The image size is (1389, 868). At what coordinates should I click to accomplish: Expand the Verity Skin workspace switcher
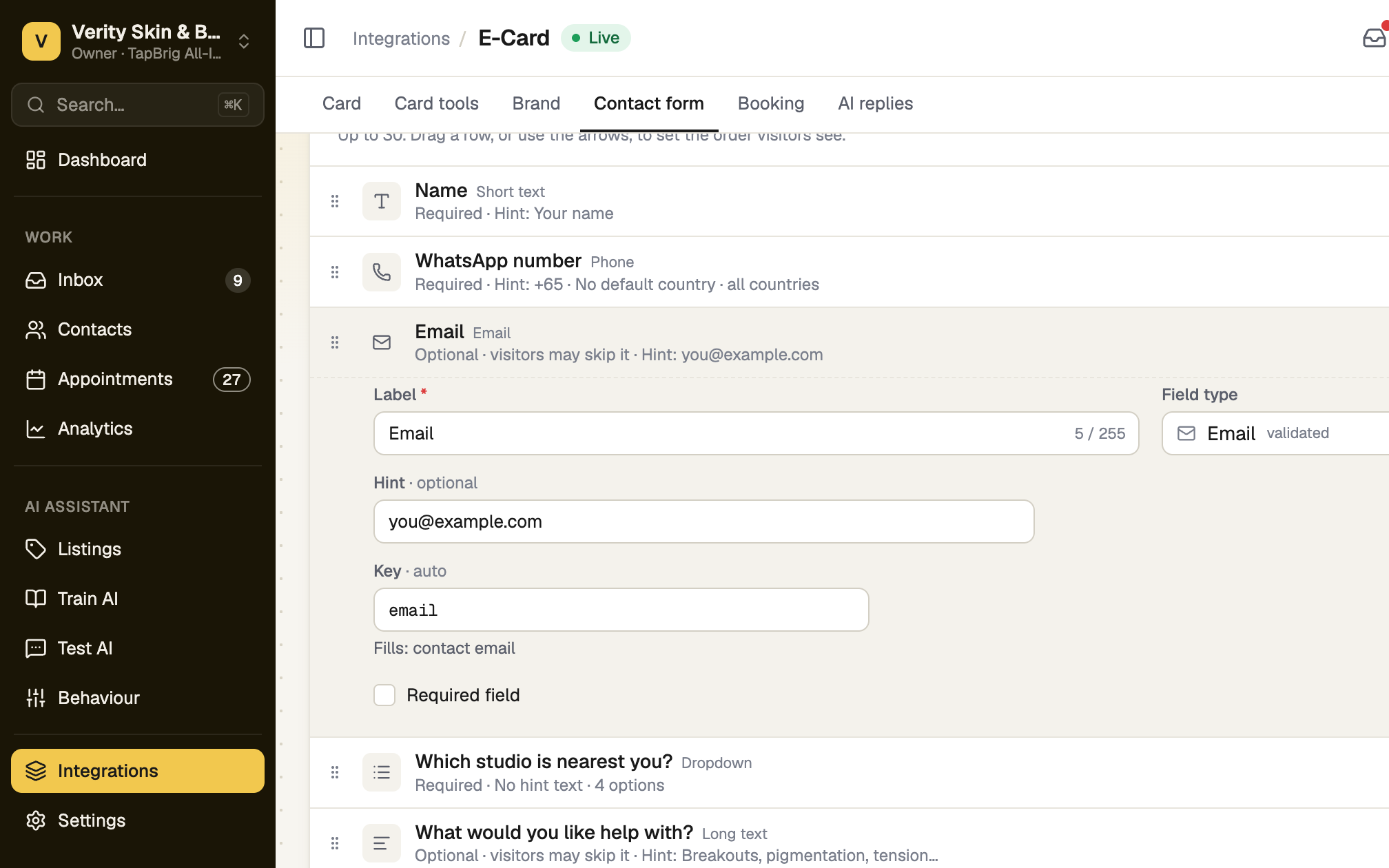pos(138,41)
